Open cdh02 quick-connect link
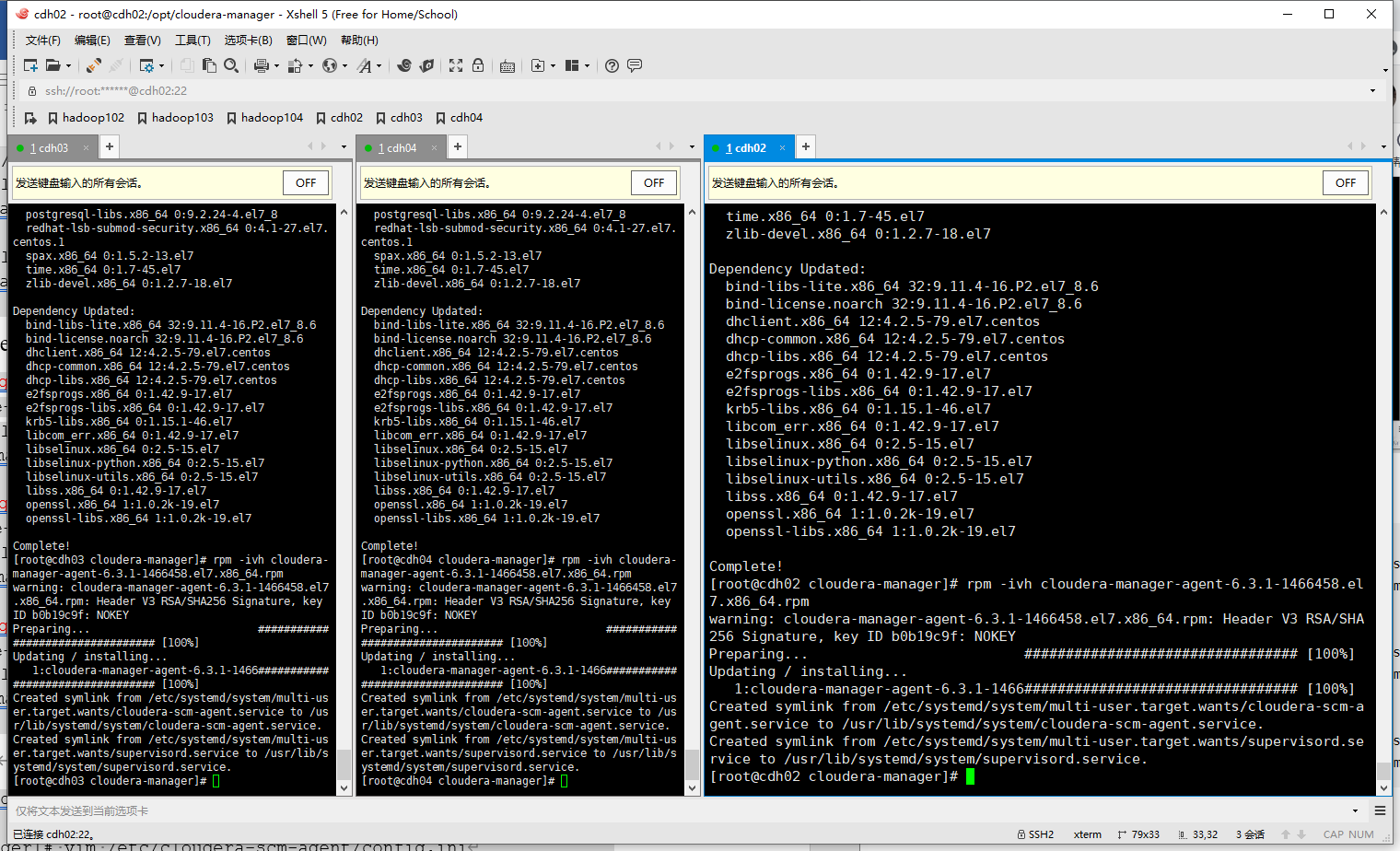 click(339, 118)
